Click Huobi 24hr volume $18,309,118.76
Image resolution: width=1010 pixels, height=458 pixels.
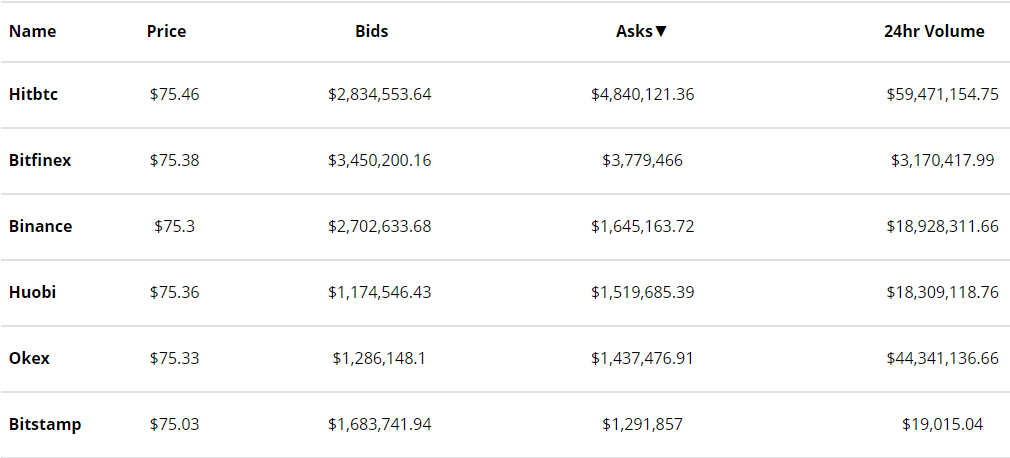click(942, 292)
